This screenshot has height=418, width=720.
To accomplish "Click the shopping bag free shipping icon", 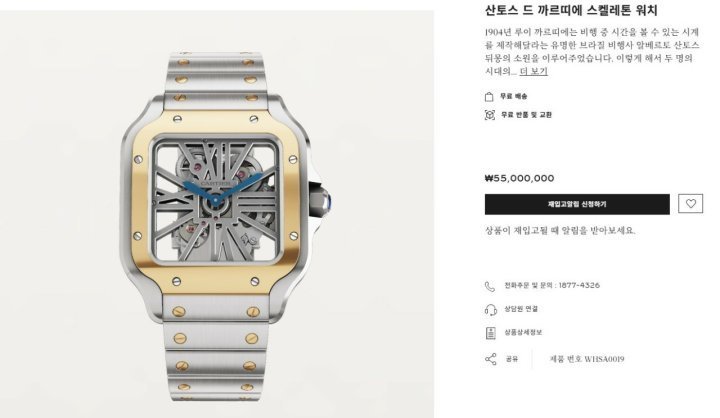I will coord(489,96).
